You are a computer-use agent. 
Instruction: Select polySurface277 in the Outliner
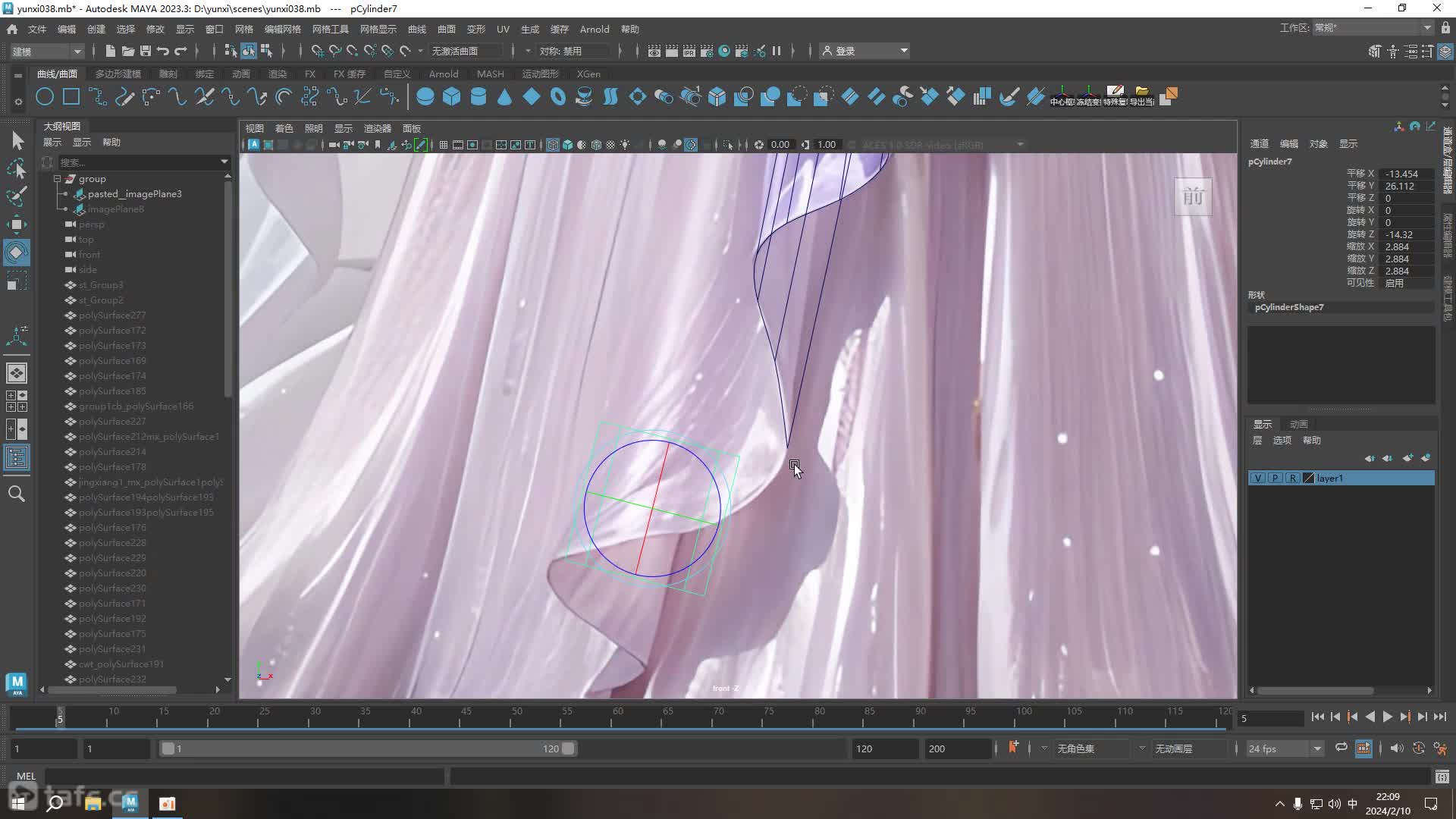pyautogui.click(x=112, y=315)
